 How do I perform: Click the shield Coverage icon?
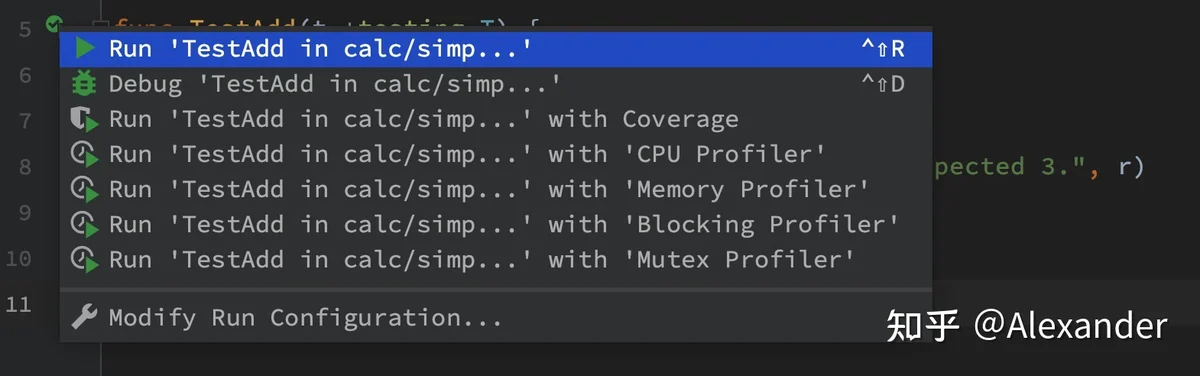coord(85,119)
